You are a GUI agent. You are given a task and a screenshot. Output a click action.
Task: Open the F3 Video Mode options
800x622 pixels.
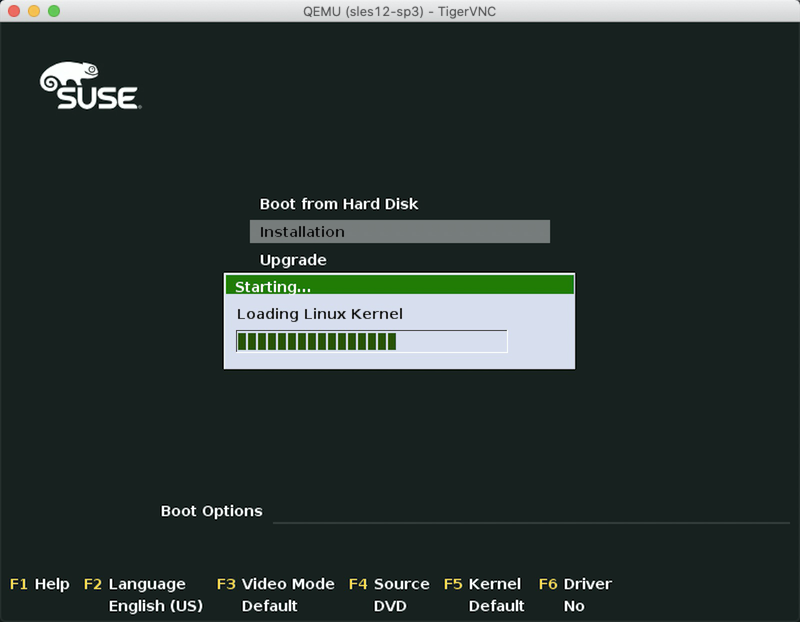pyautogui.click(x=275, y=584)
